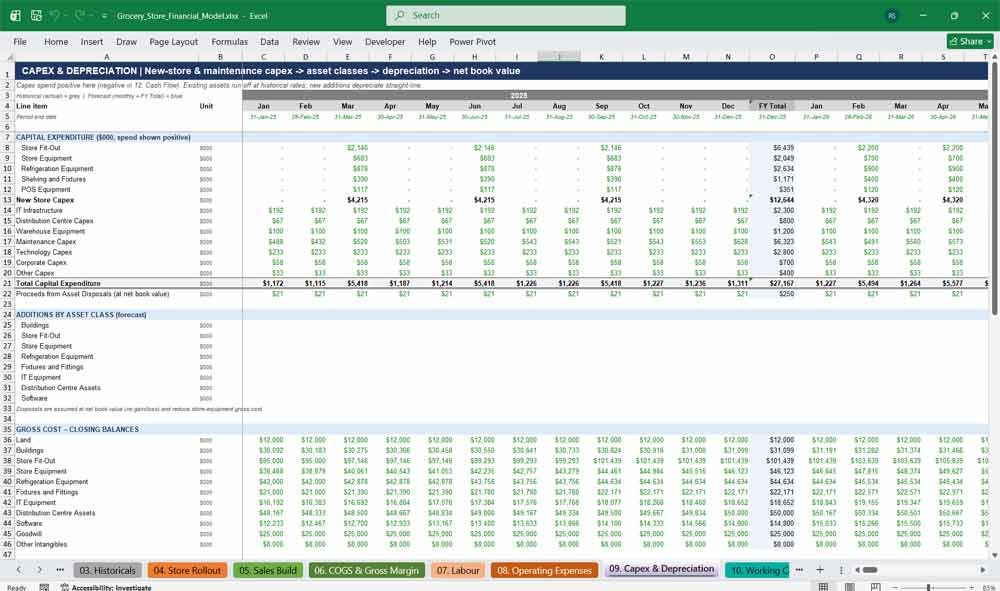Click the Save icon in Quick Access Toolbar
Viewport: 1000px width, 591px height.
tap(36, 15)
